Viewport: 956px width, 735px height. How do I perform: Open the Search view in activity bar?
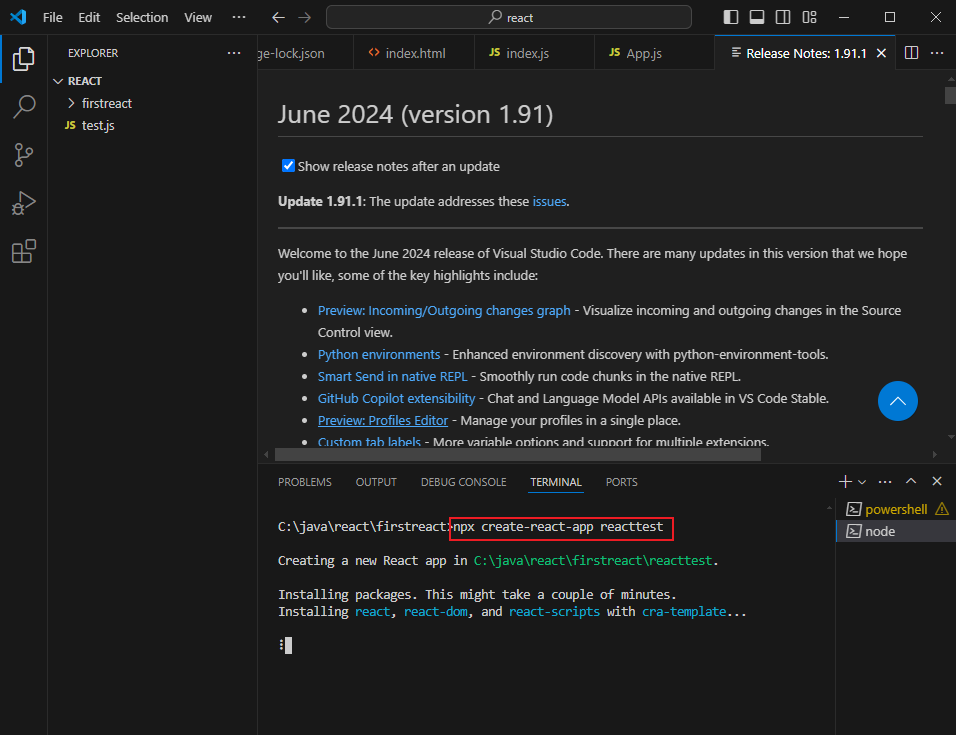click(24, 107)
